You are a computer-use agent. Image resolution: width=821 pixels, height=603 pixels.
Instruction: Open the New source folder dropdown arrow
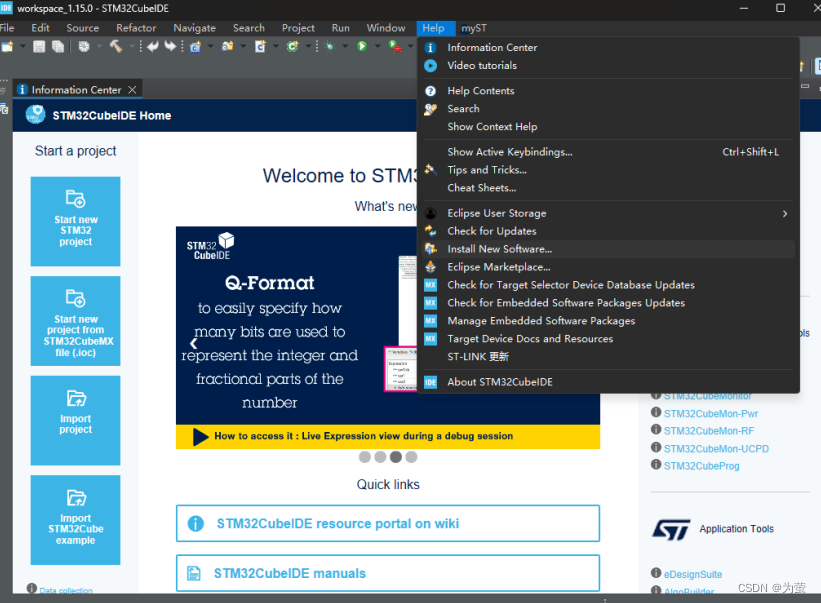coord(243,47)
